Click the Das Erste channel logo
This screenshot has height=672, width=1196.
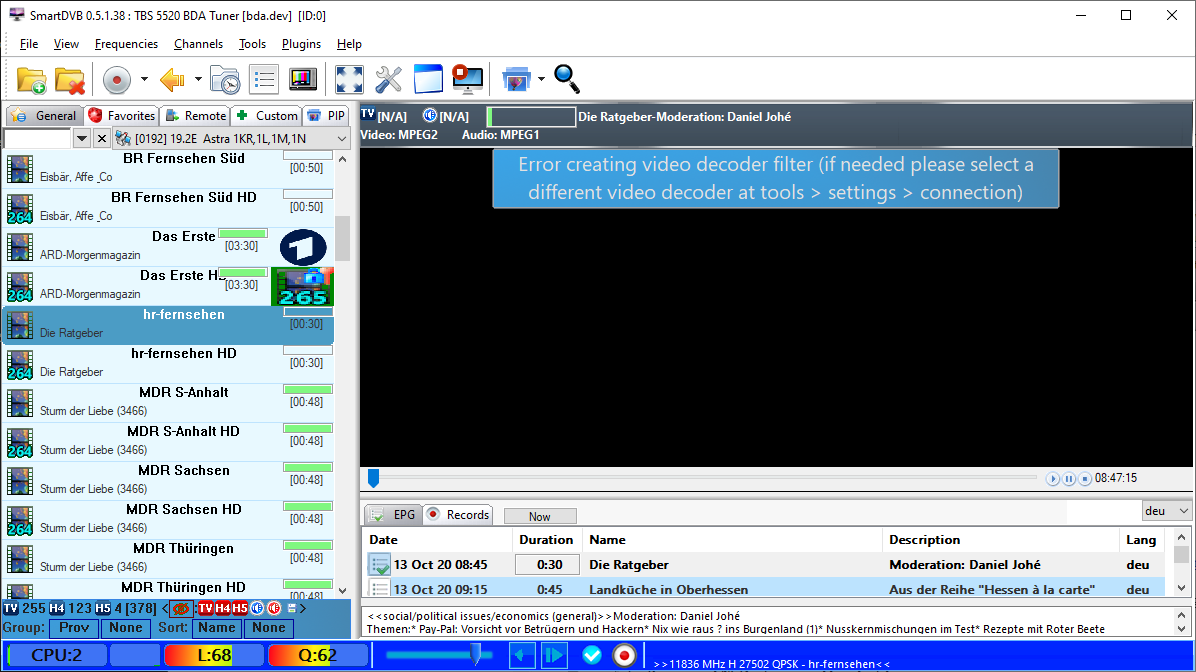[303, 247]
